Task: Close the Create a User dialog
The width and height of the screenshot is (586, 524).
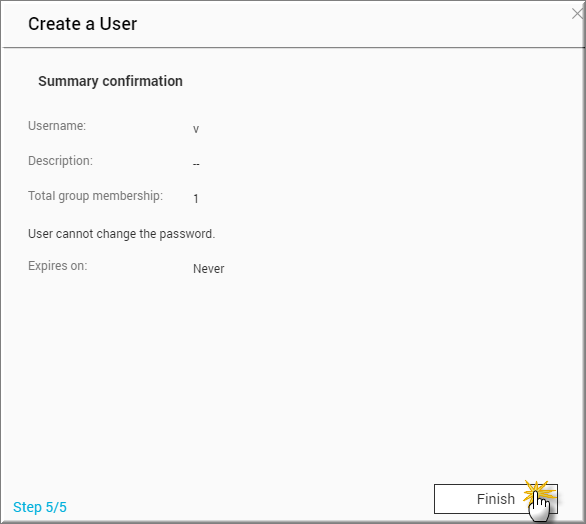Action: tap(577, 14)
